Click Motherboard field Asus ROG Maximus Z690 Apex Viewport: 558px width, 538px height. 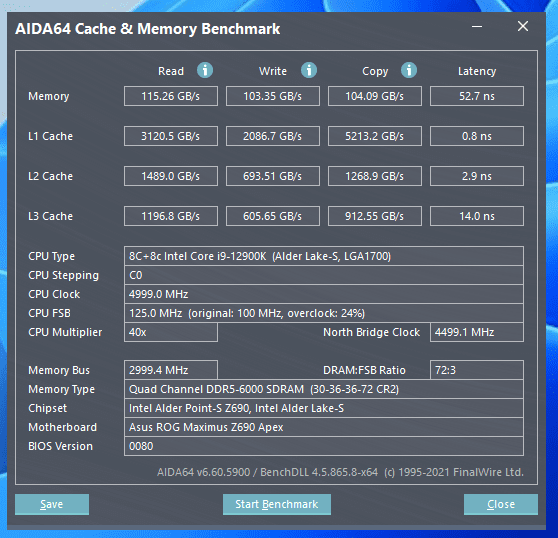(324, 427)
